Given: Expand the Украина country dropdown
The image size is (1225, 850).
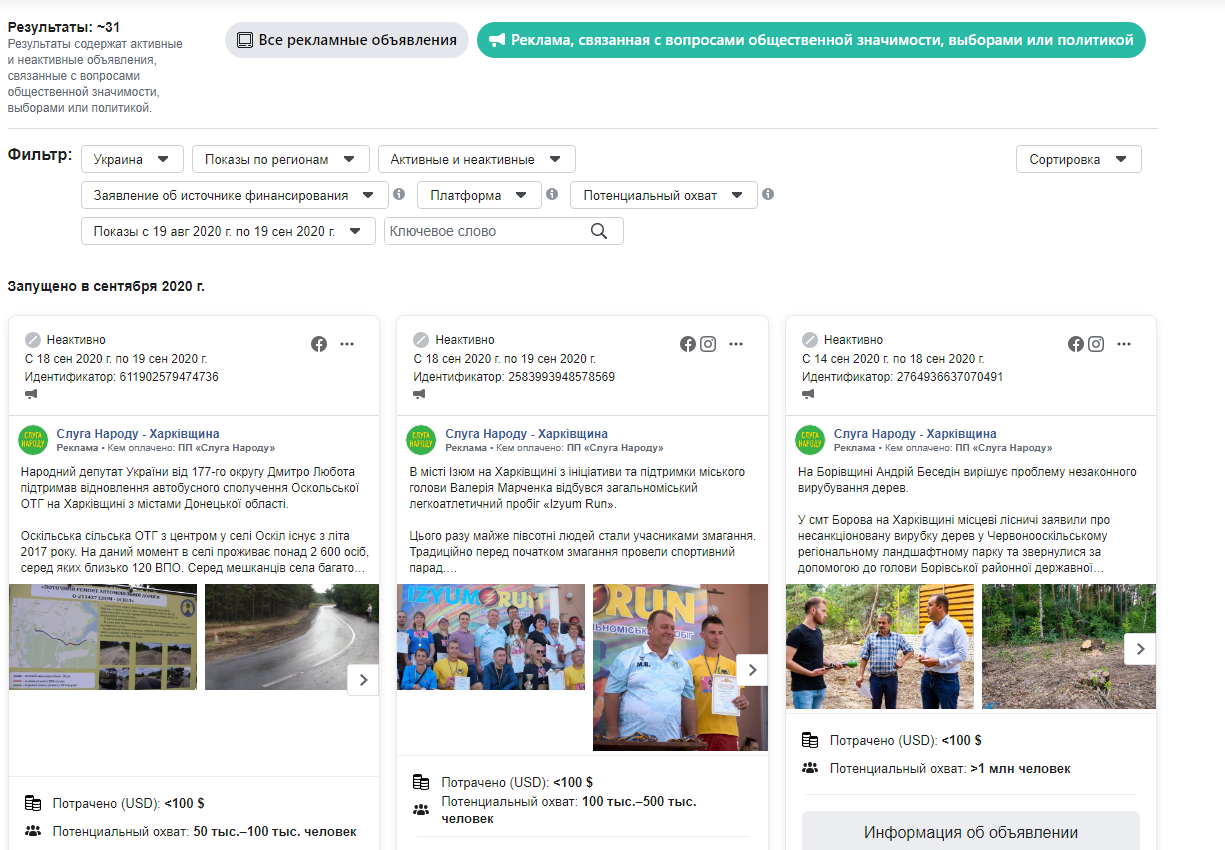Looking at the screenshot, I should (132, 159).
